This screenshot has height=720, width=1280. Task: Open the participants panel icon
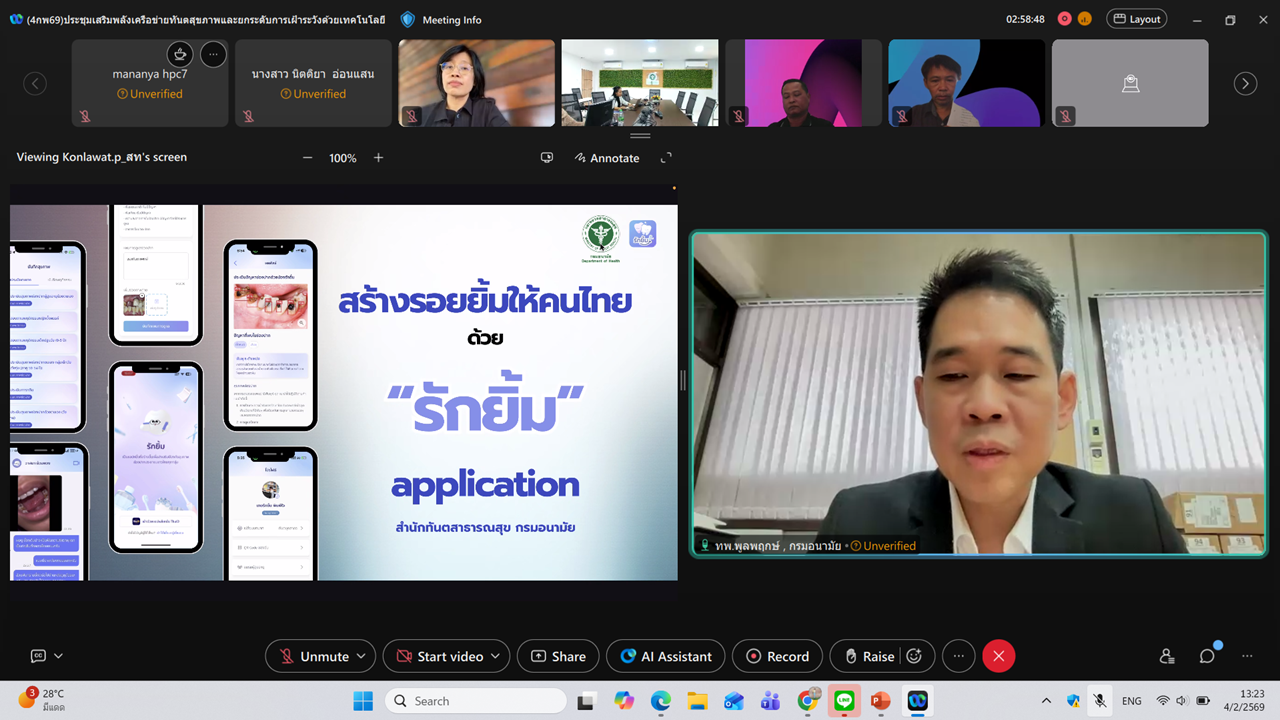(1167, 656)
